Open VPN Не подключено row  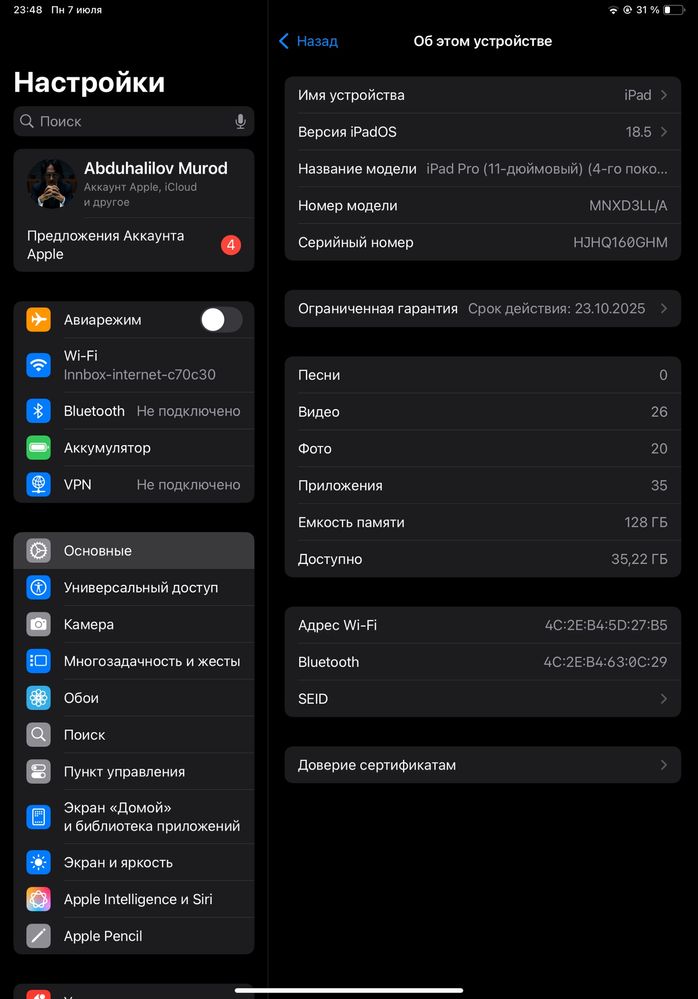[x=134, y=484]
